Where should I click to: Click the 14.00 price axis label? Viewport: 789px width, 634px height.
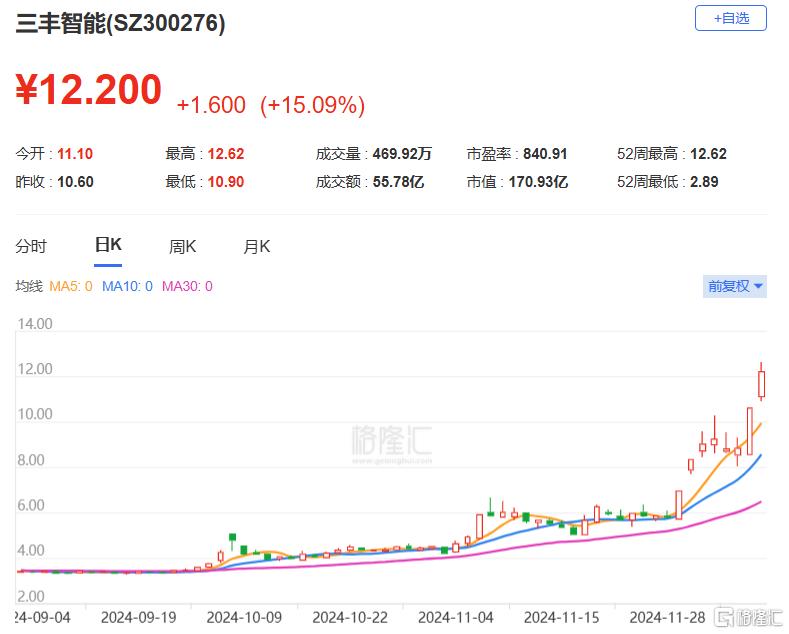[35, 324]
